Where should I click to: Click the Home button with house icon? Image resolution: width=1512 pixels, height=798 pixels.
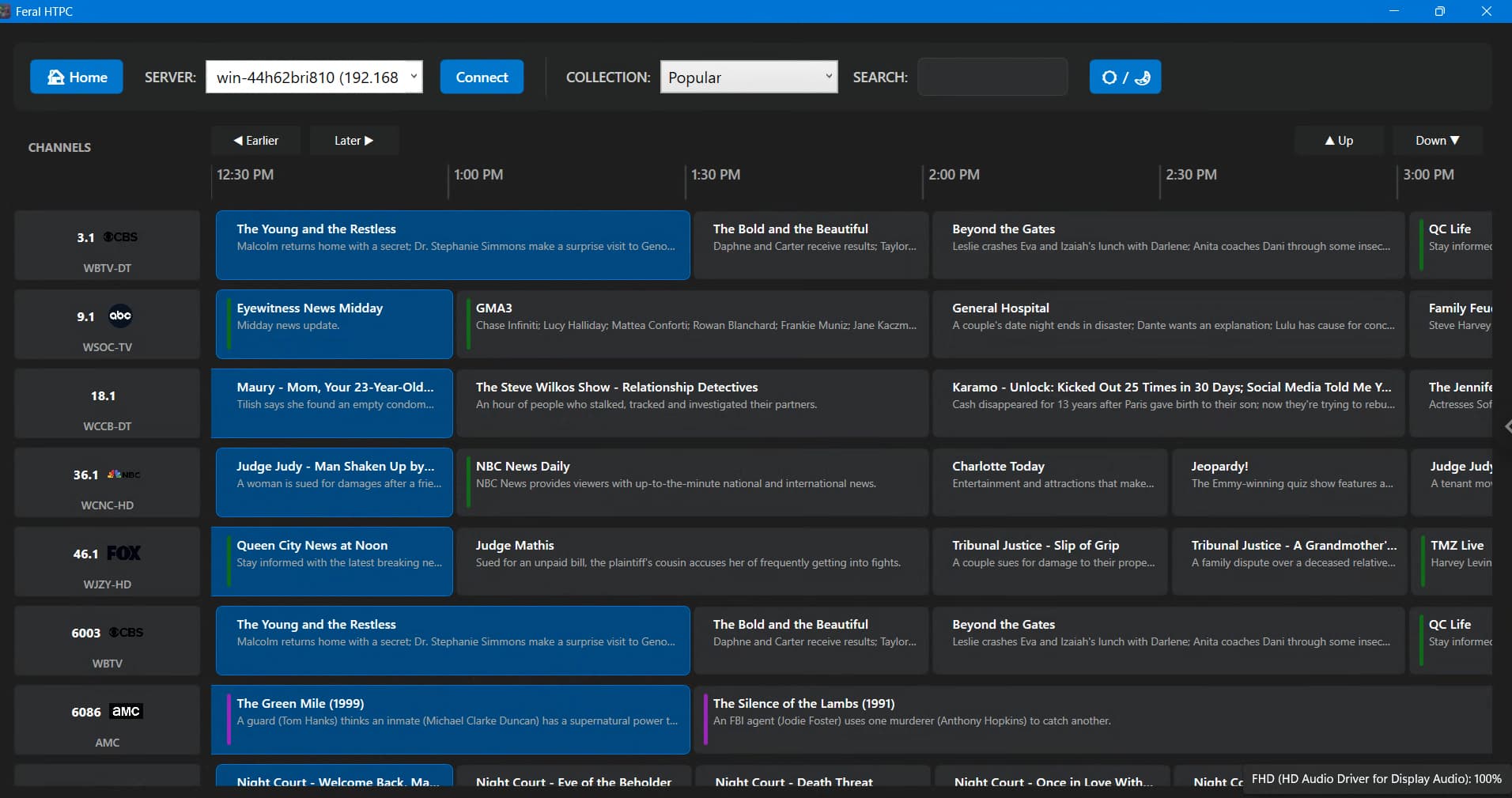(77, 77)
